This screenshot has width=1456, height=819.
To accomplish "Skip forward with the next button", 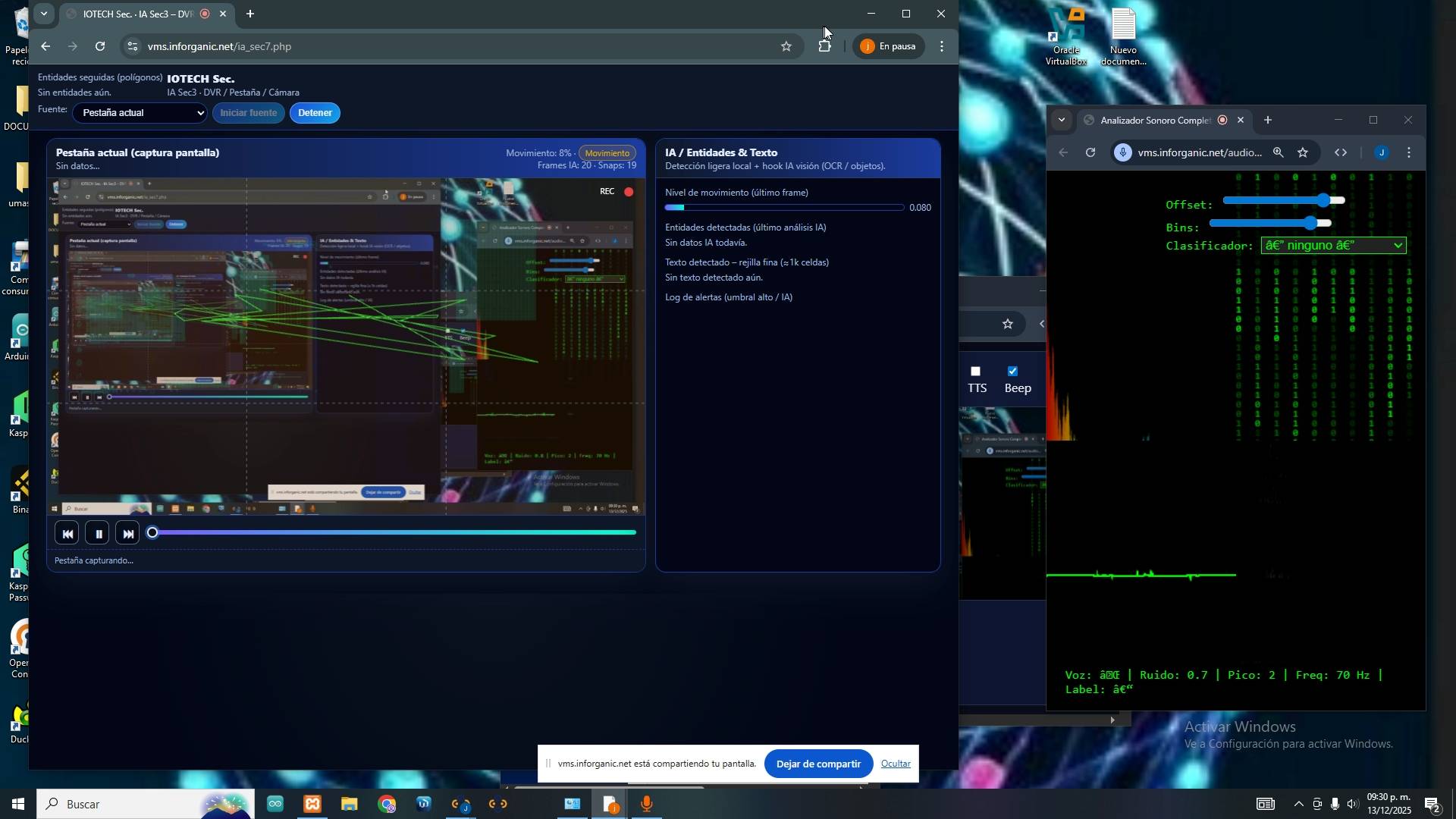I will (129, 535).
